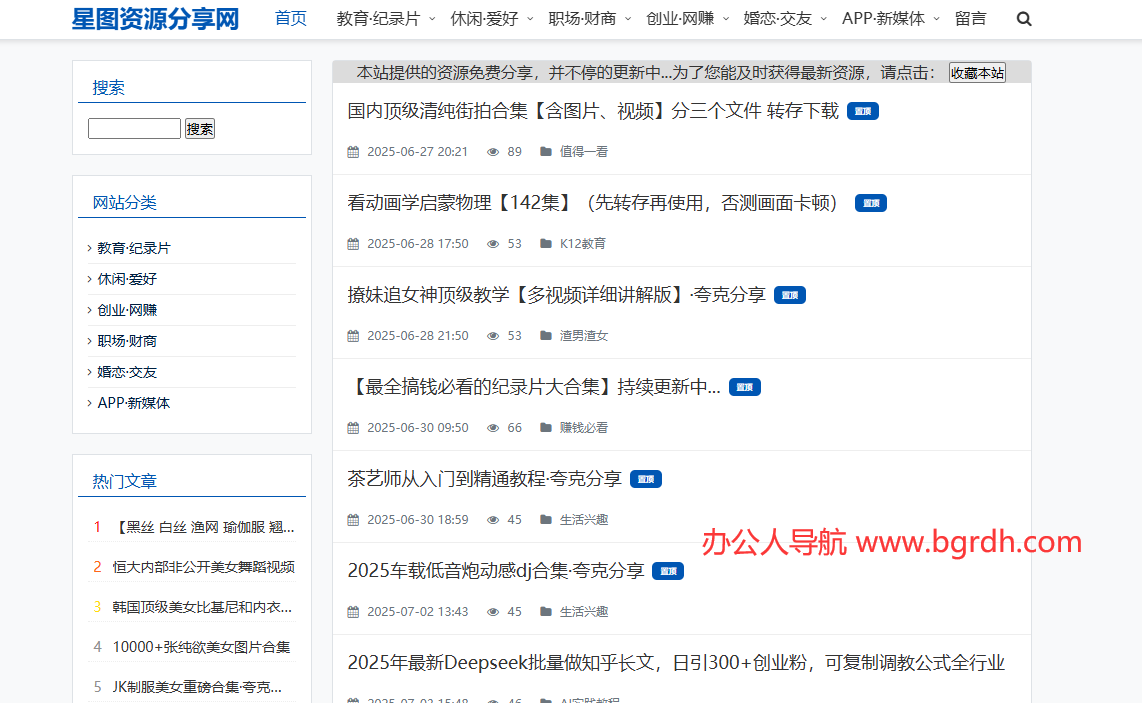Open hot article 恒大内部非公开美女舞蹈视频
Image resolution: width=1142 pixels, height=703 pixels.
[203, 567]
